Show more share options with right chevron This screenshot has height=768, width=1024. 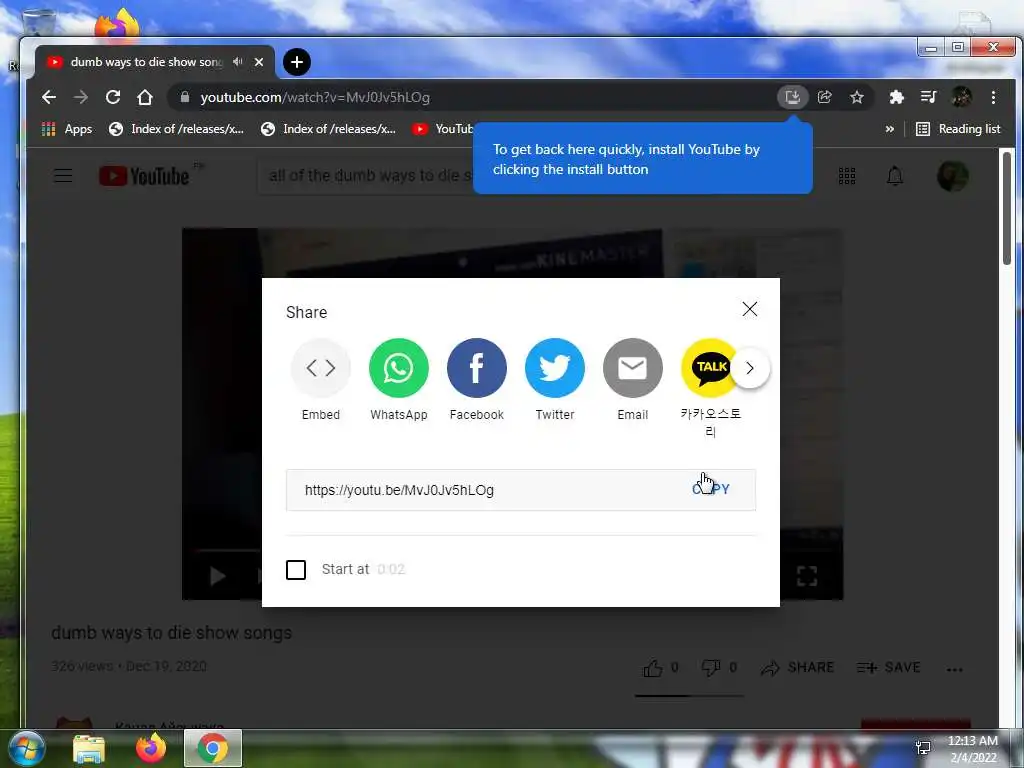(750, 368)
